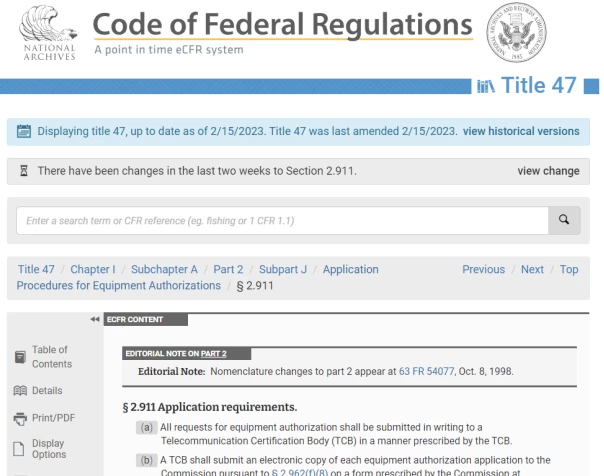The height and width of the screenshot is (476, 604).
Task: Click the calendar icon in date banner
Action: 24,131
